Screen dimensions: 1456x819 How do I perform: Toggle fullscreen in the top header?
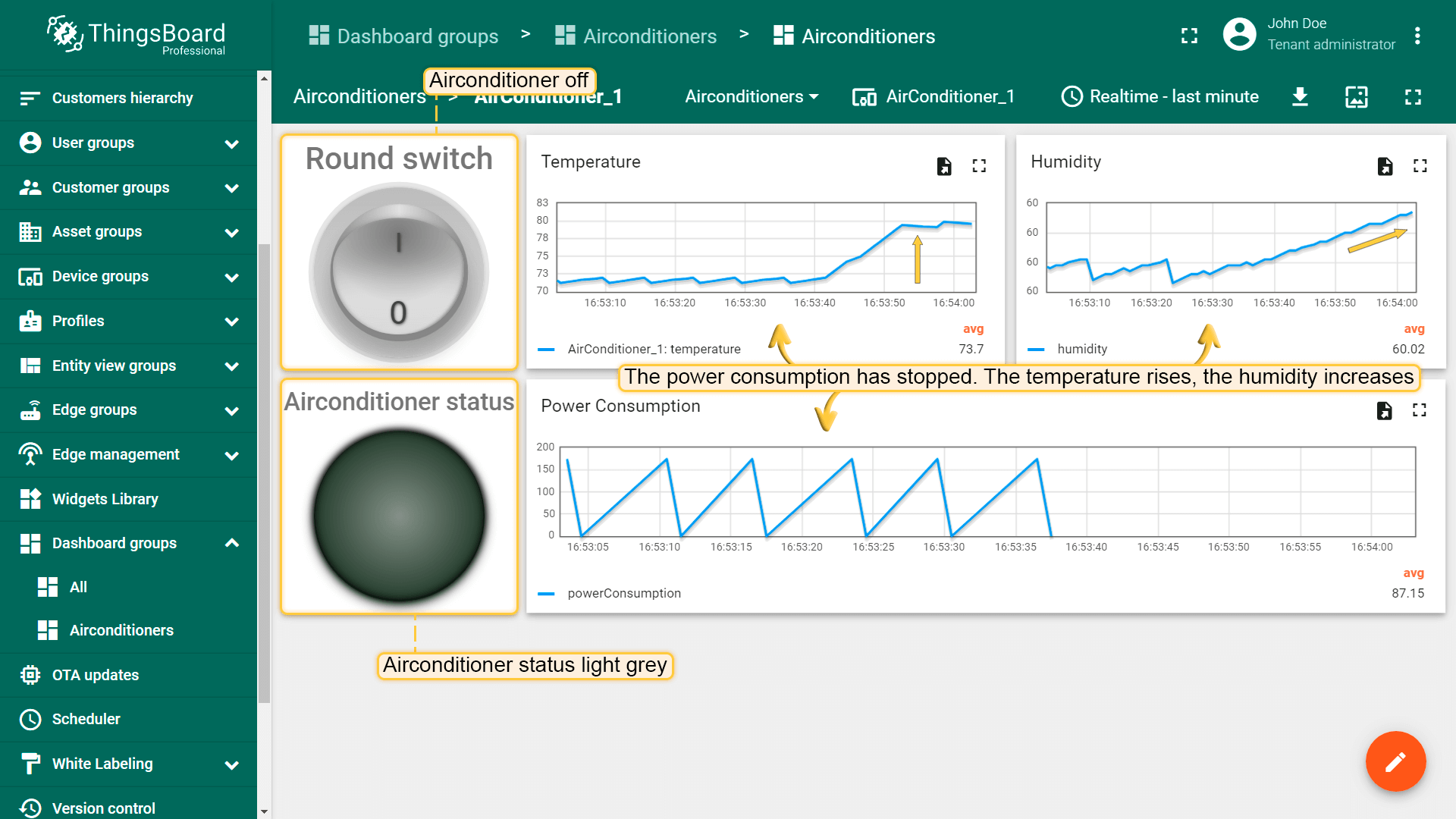pos(1189,36)
